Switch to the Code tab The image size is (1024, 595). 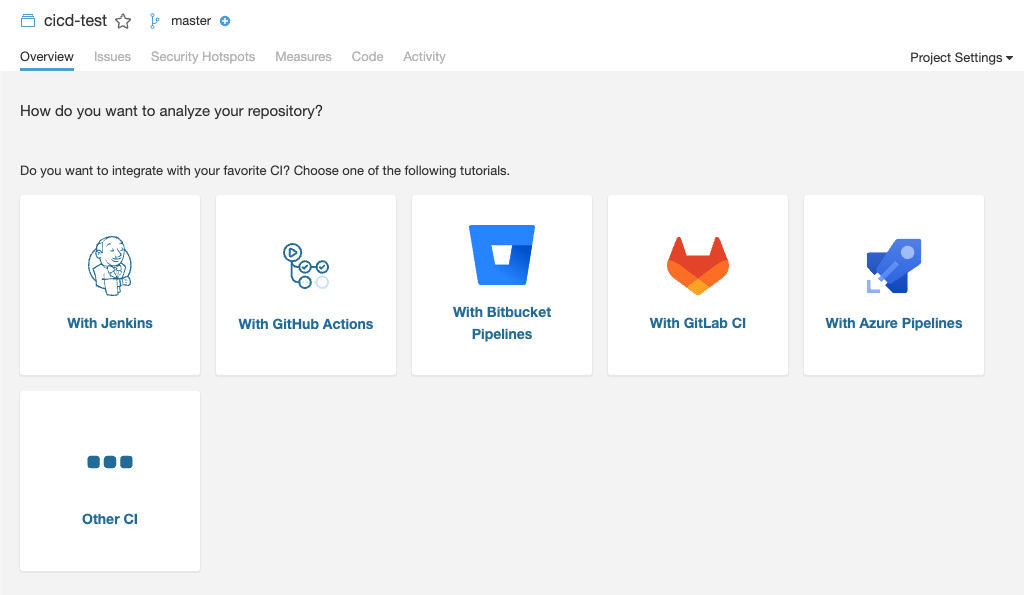368,57
